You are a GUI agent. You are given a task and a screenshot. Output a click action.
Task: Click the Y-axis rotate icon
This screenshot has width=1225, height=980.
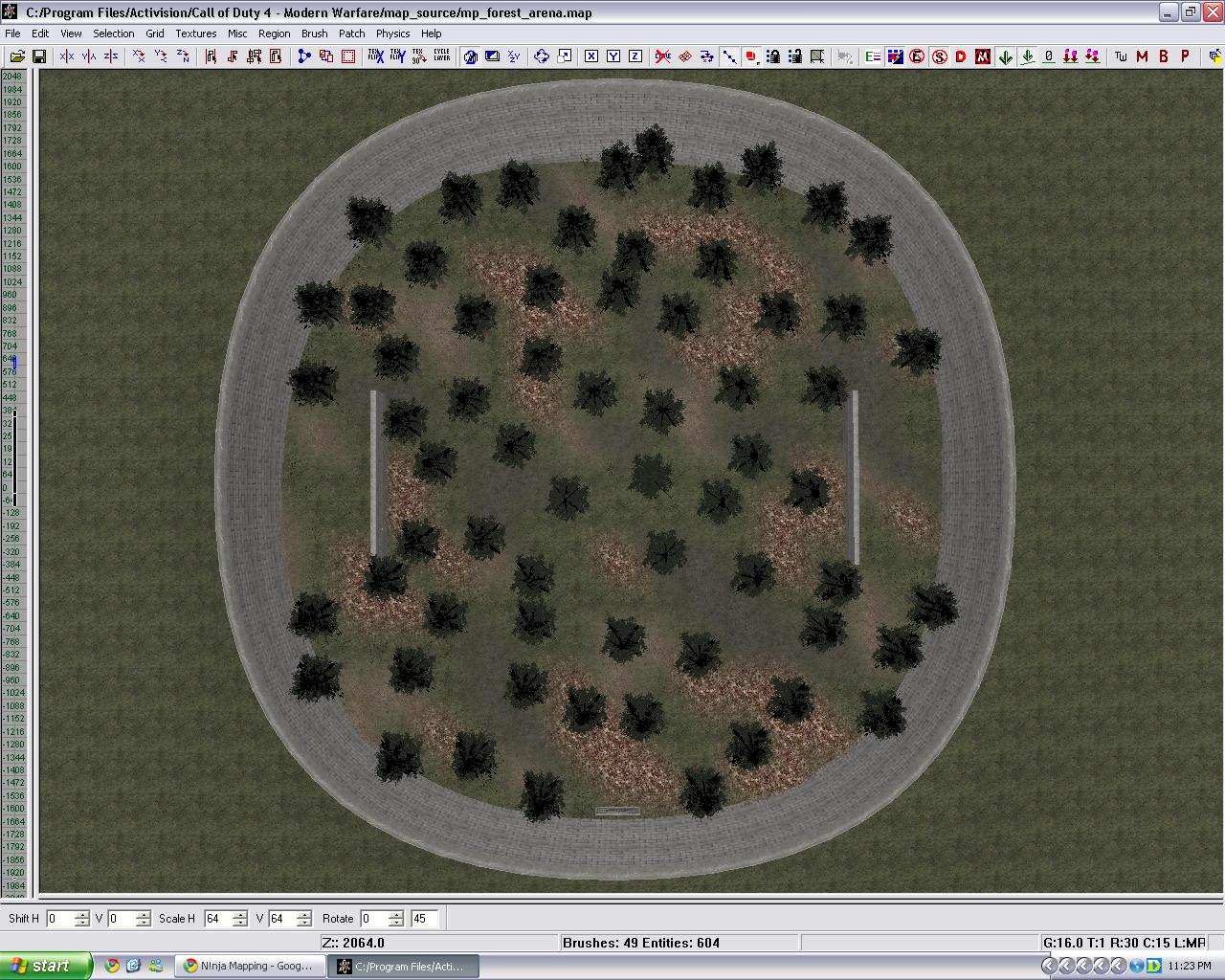161,56
